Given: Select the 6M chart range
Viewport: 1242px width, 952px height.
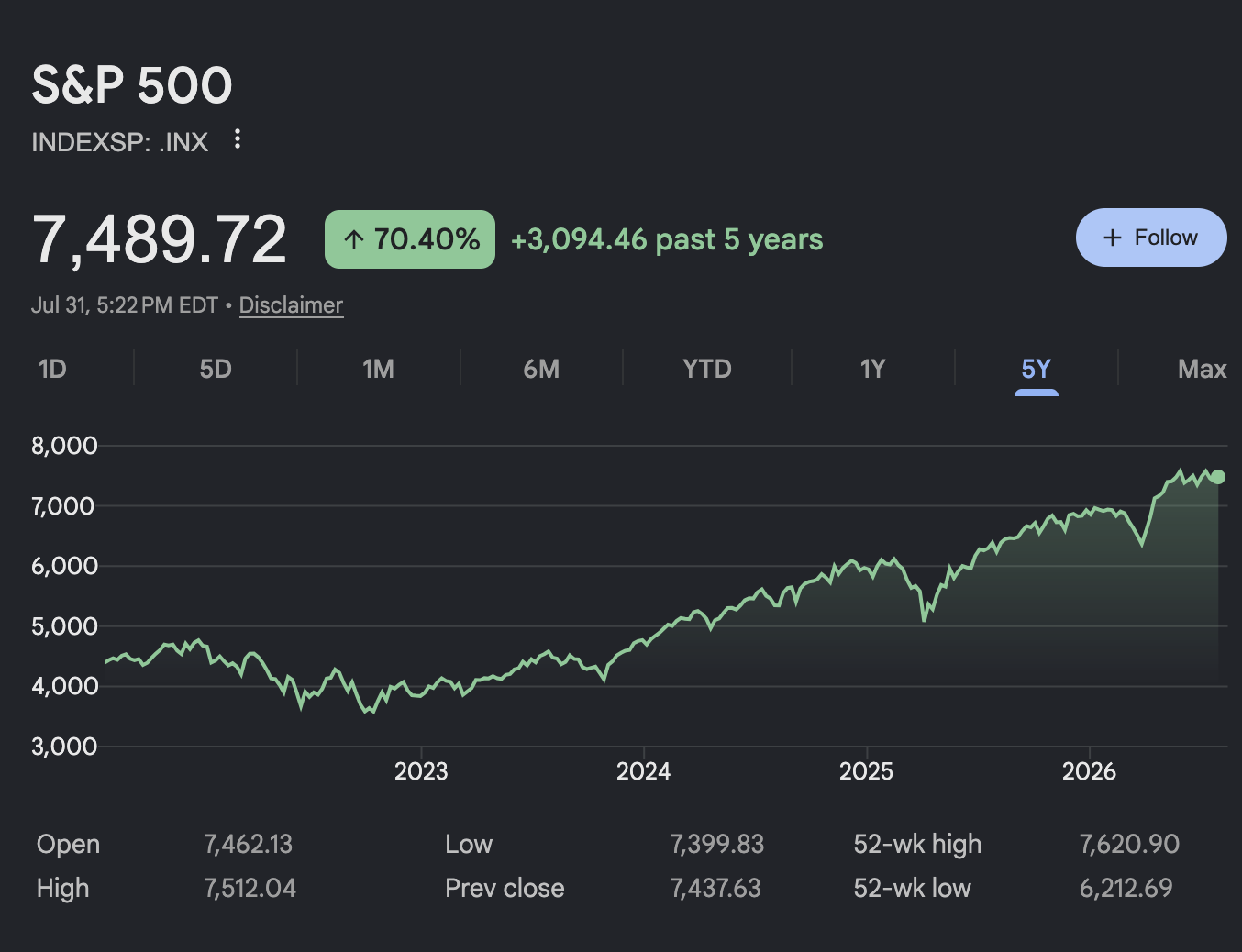Looking at the screenshot, I should [541, 369].
